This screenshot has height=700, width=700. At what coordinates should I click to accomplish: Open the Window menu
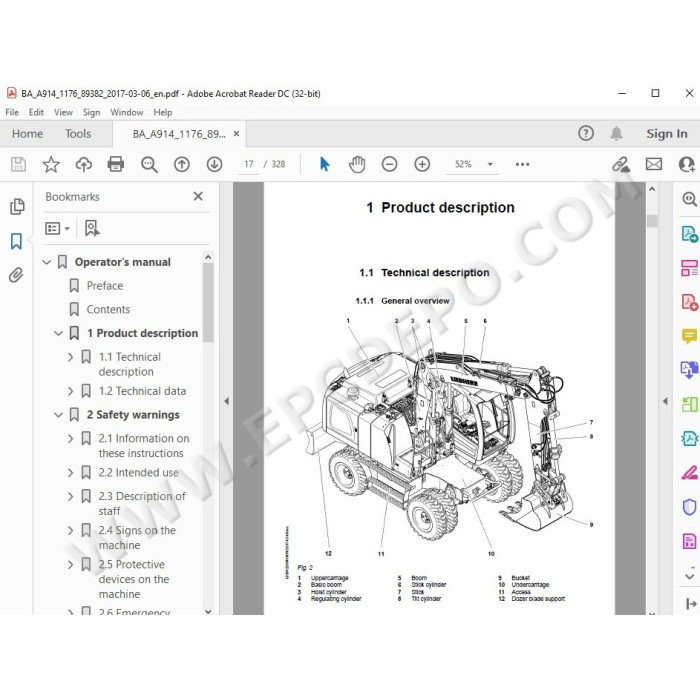(127, 112)
